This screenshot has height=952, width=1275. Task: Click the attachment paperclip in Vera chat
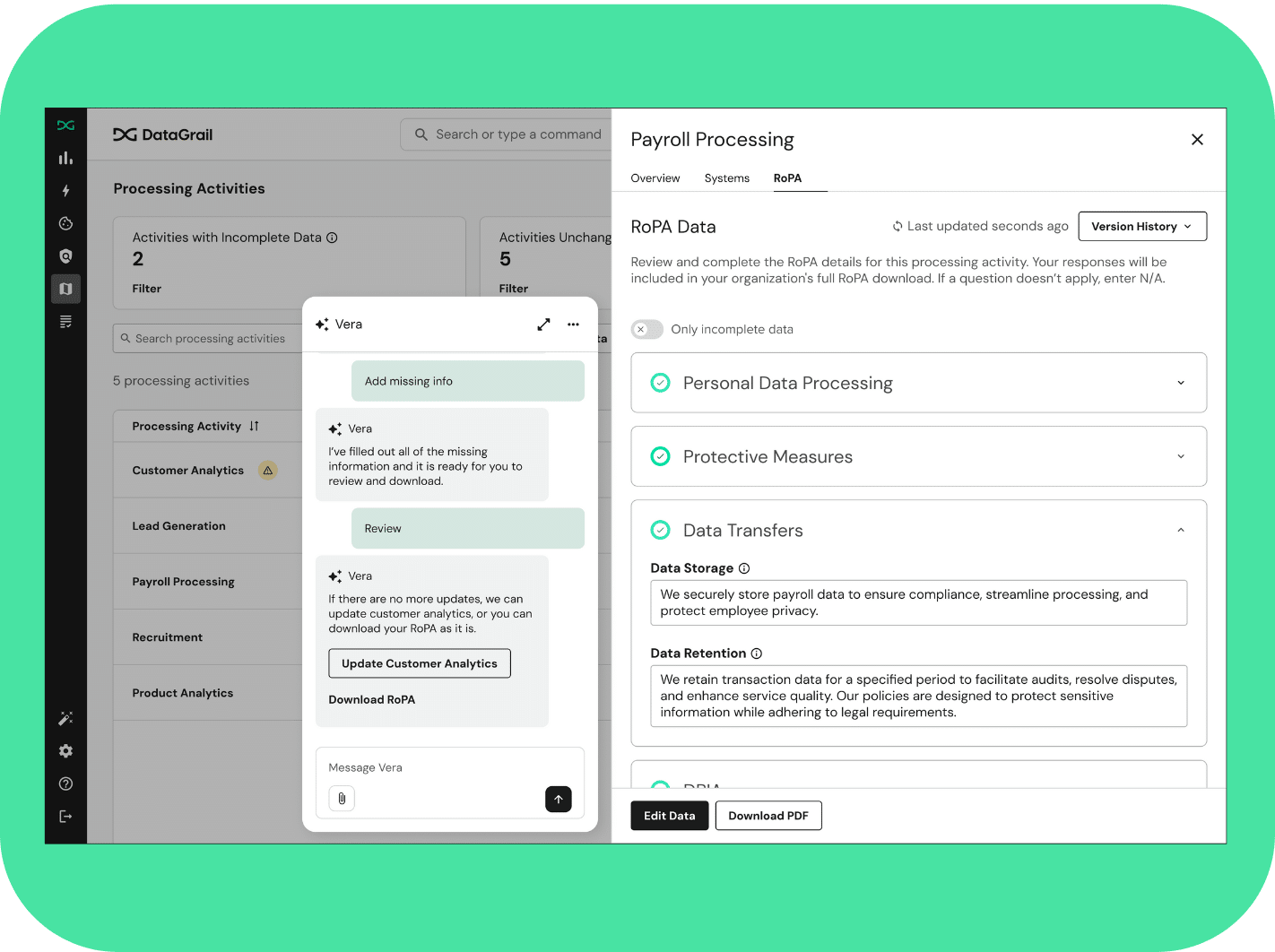342,798
